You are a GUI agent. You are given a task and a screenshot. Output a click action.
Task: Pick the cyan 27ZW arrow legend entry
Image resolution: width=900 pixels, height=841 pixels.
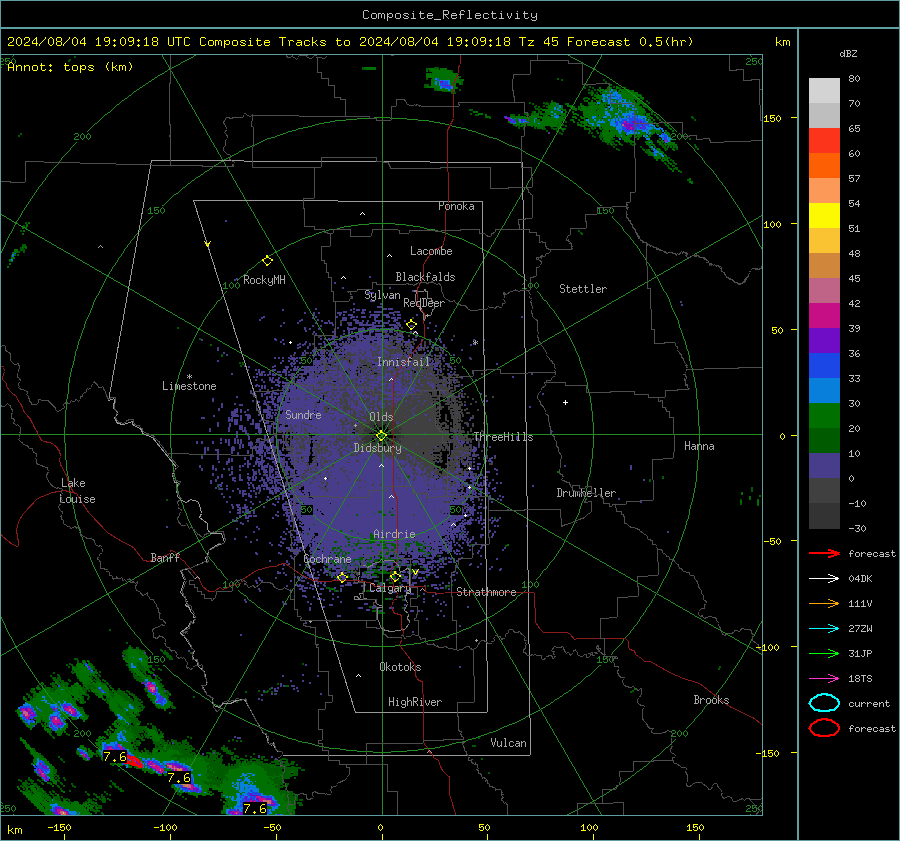824,629
